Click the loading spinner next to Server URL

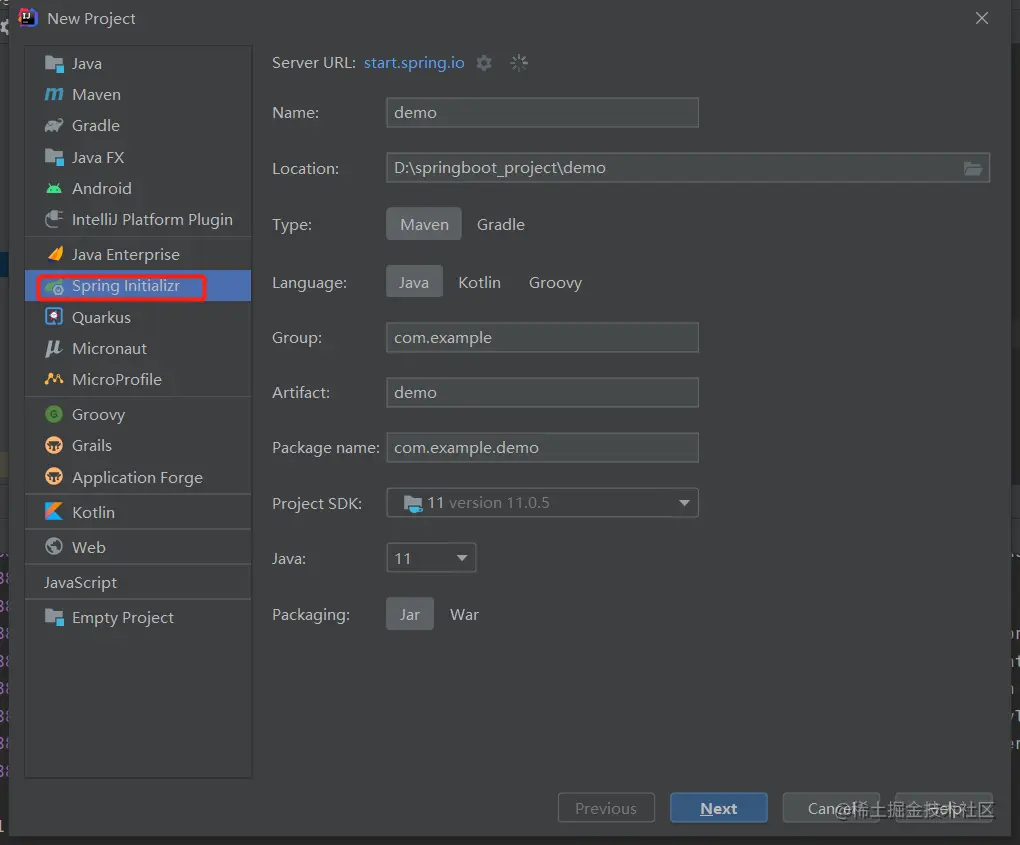(x=519, y=63)
